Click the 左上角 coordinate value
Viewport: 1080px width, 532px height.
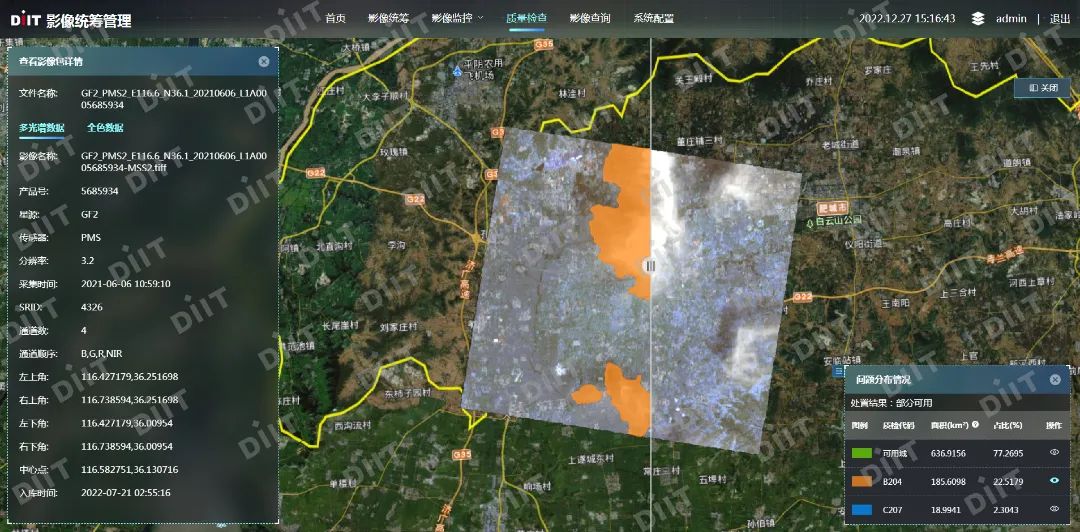[129, 377]
